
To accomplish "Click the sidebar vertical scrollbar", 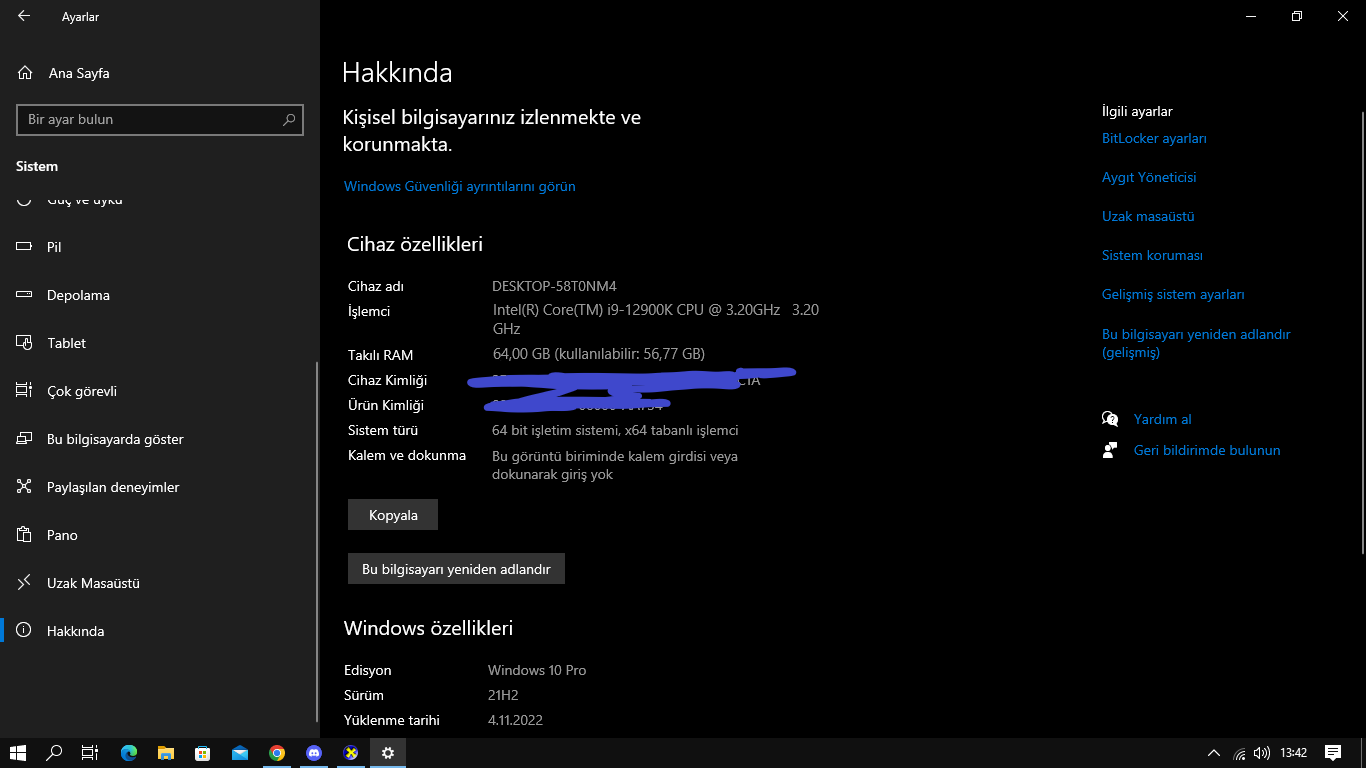I will 317,540.
